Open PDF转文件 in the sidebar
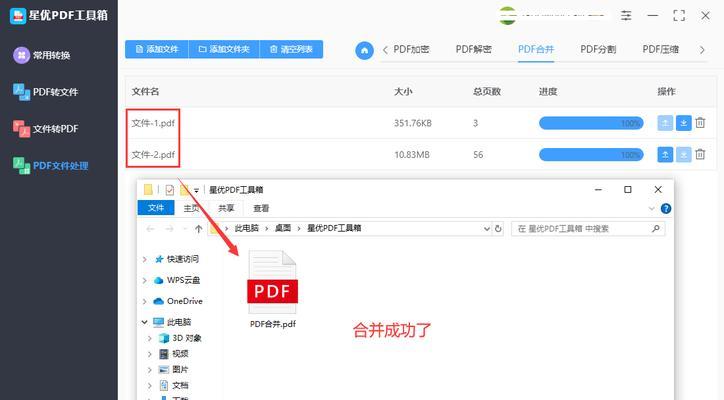This screenshot has height=400, width=724. tap(45, 92)
